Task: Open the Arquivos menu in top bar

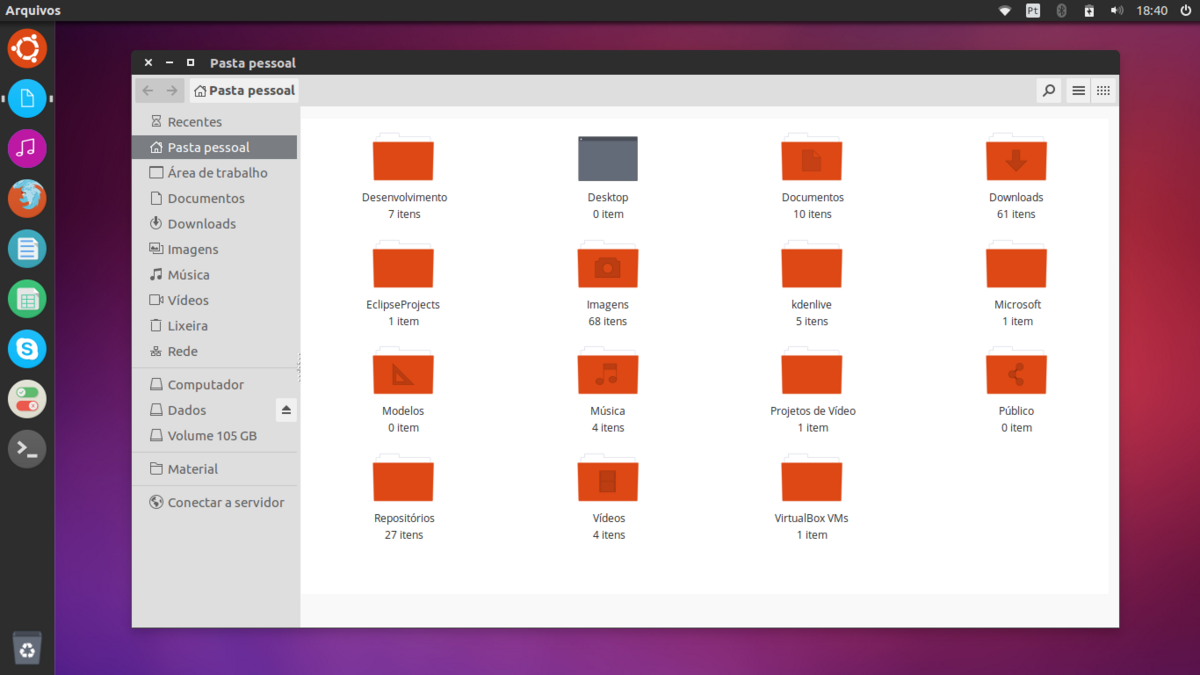Action: 33,10
